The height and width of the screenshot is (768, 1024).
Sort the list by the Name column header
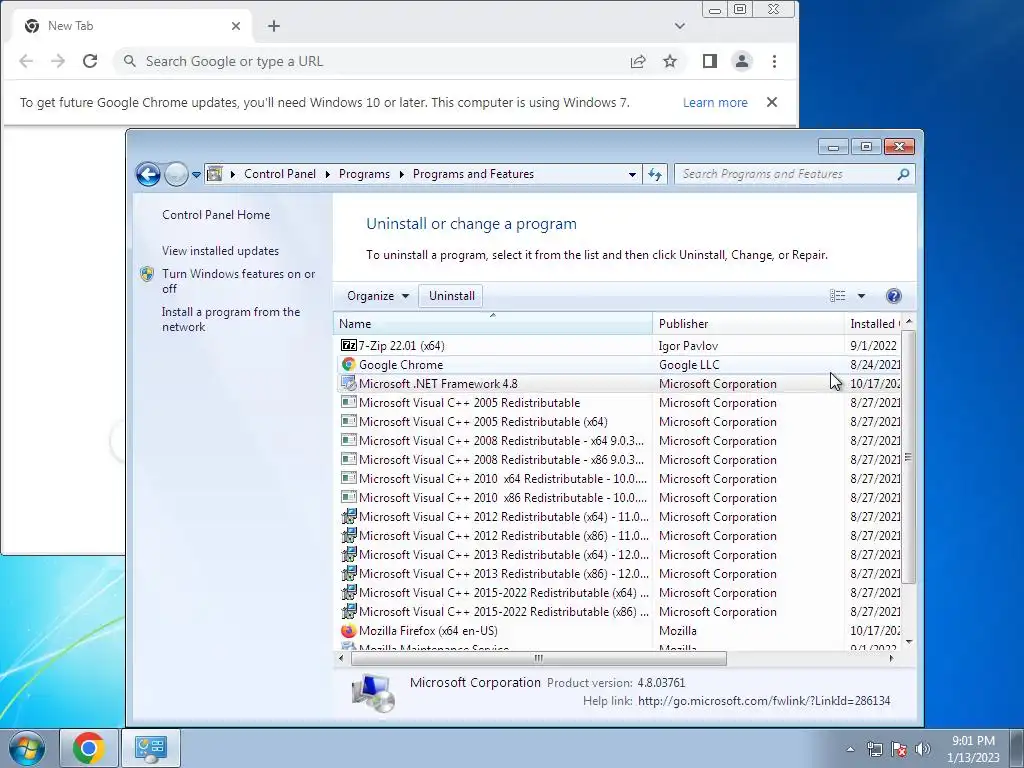[x=492, y=323]
